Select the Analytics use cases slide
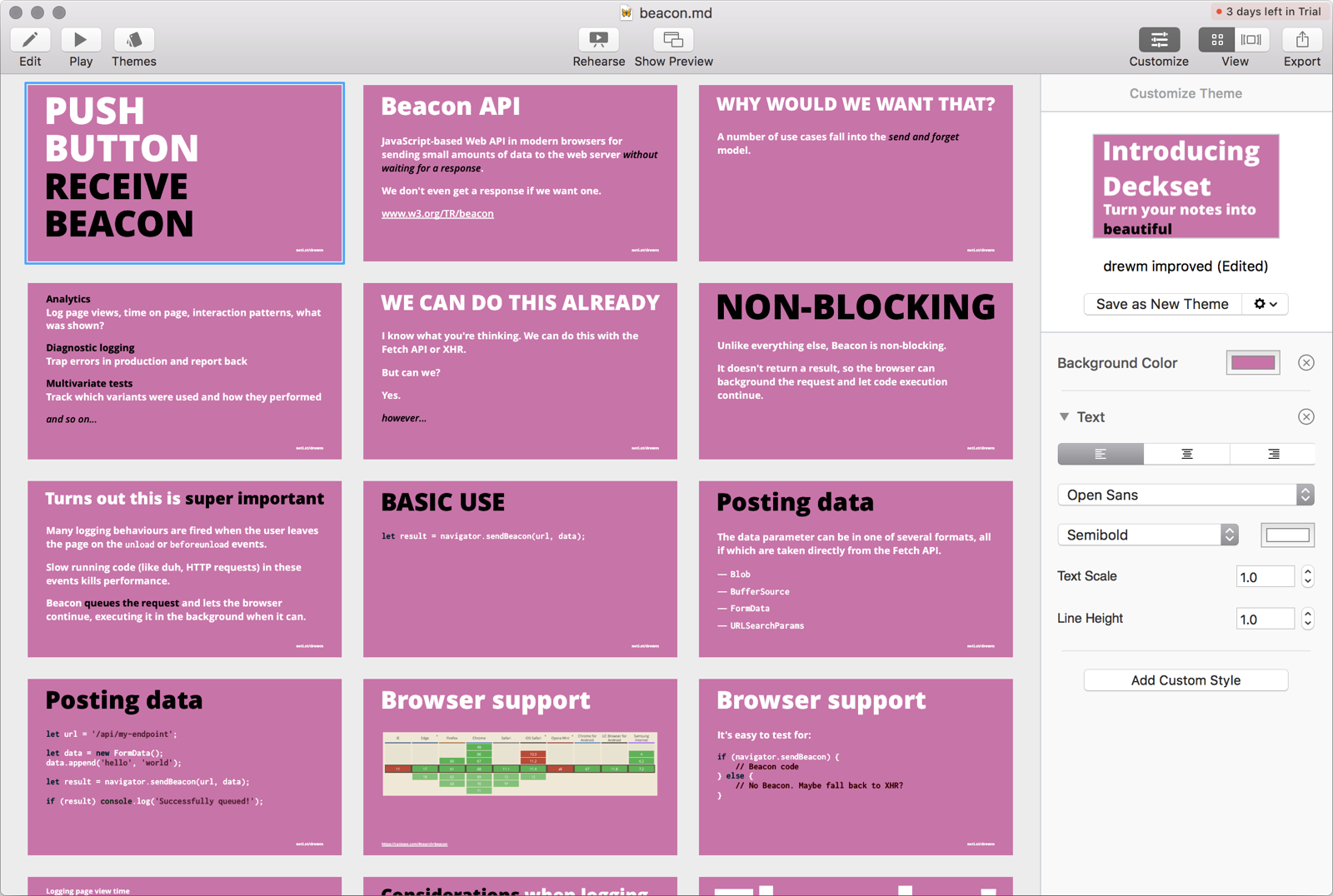Screen dimensions: 1333x896 pyautogui.click(x=185, y=371)
